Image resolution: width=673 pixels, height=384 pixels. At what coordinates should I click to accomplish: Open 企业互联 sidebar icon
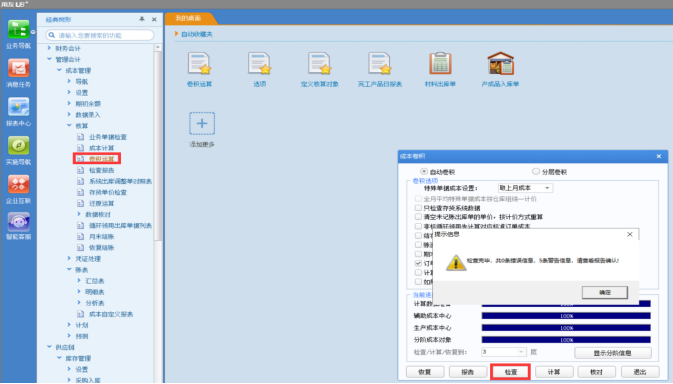point(18,184)
